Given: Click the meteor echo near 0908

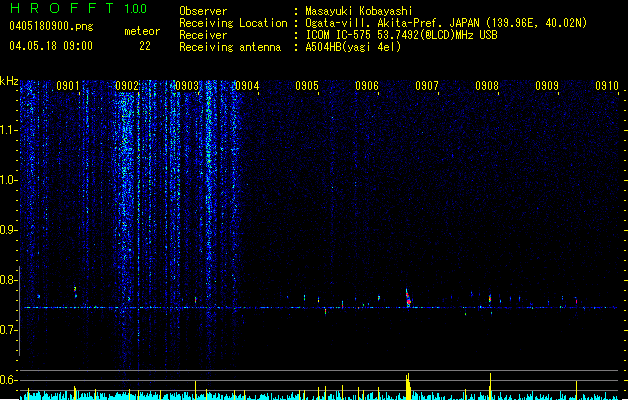Looking at the screenshot, I should pos(490,298).
